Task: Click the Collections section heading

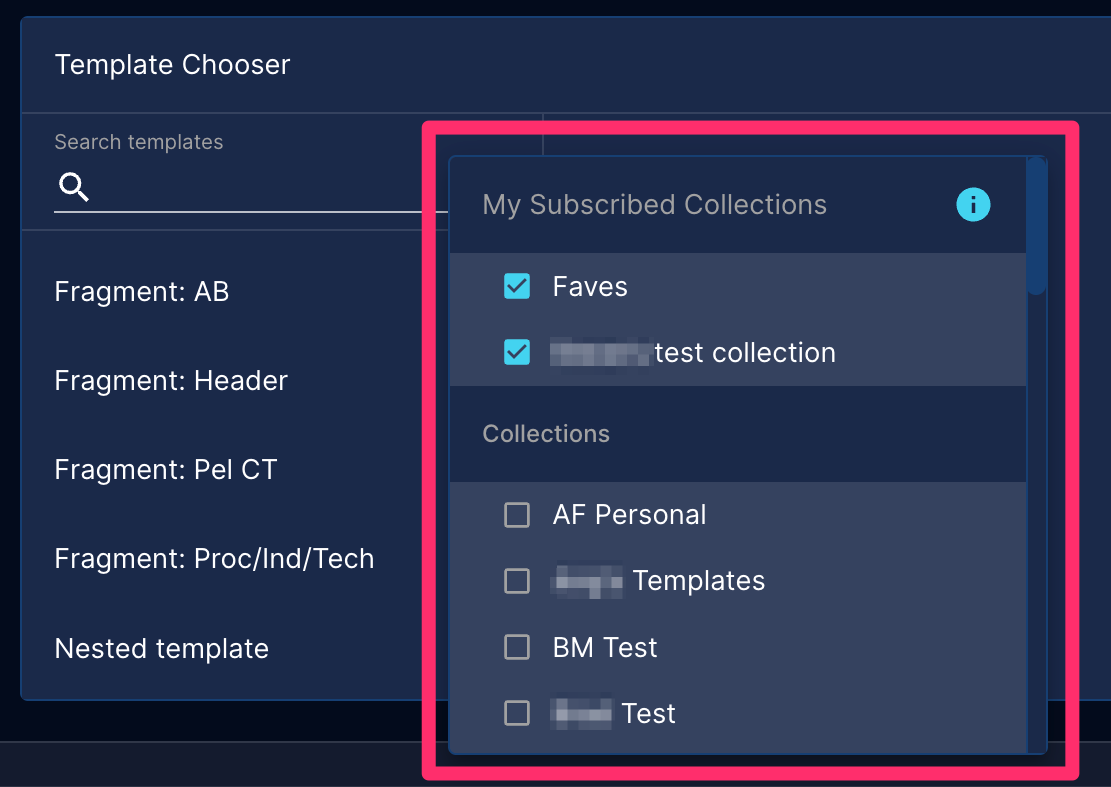Action: click(x=546, y=434)
